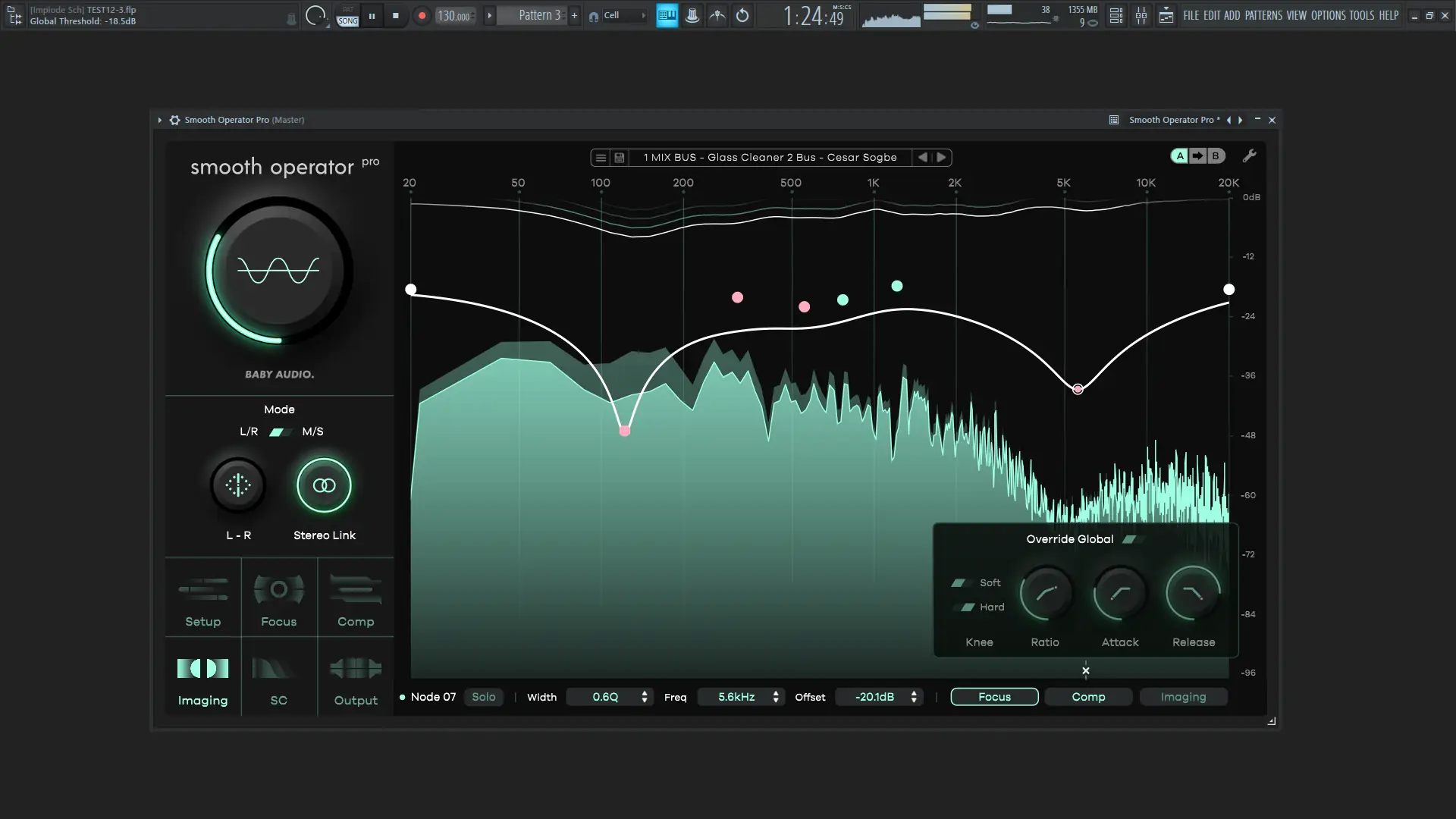Click the Ratio knob
1456x819 pixels.
click(x=1045, y=594)
